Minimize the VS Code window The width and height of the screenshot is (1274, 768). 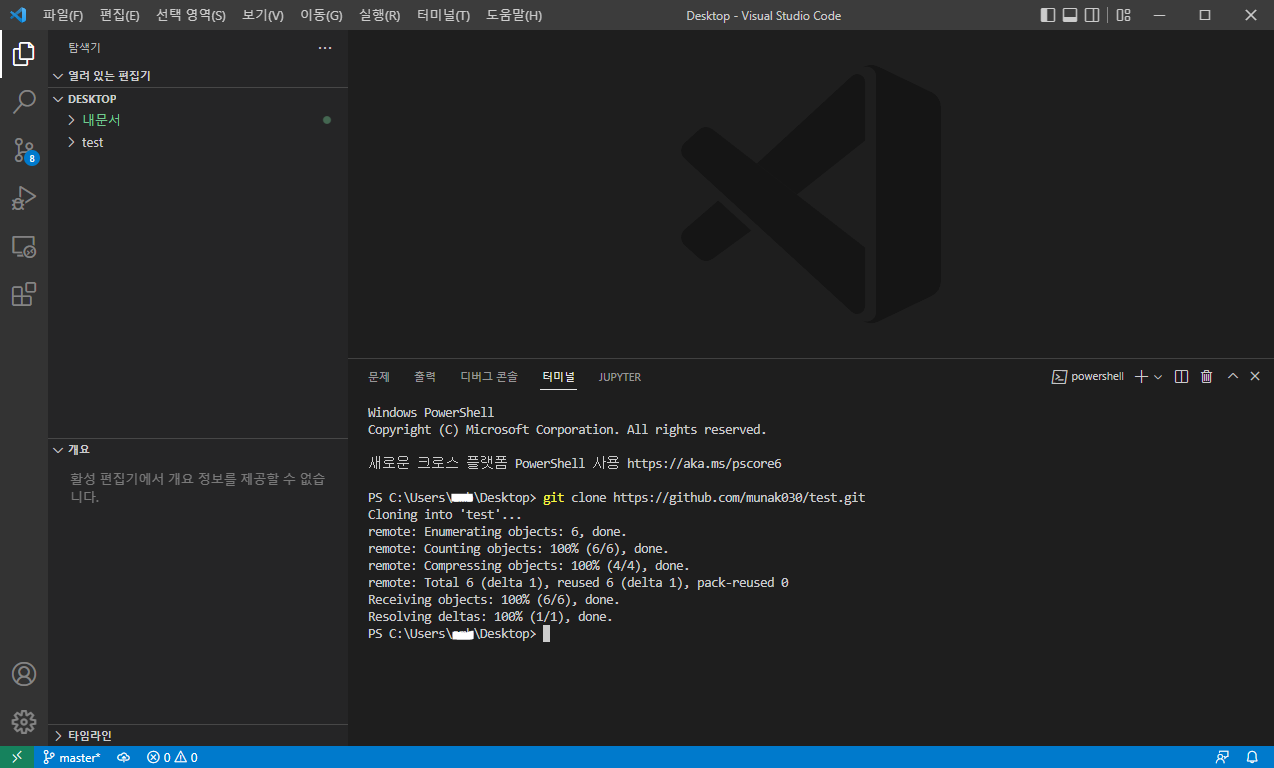click(x=1159, y=15)
